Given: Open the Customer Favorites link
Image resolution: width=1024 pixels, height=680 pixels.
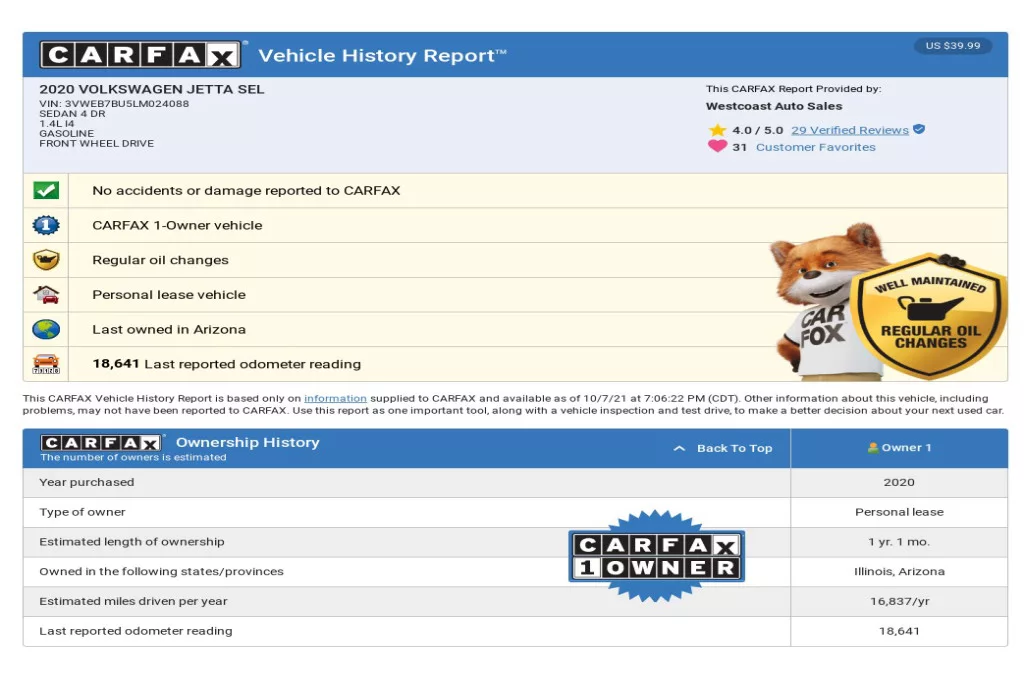Looking at the screenshot, I should click(815, 147).
